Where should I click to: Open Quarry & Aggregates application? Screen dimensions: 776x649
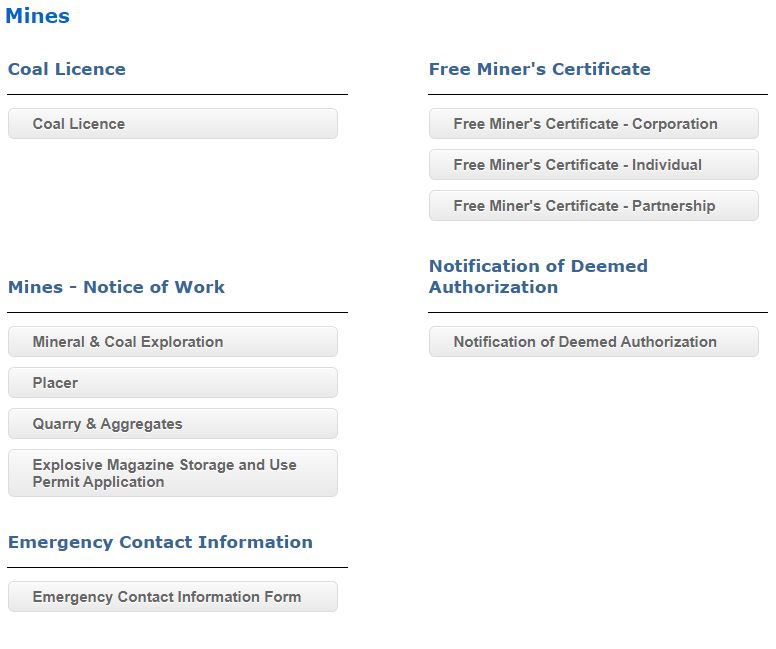tap(173, 424)
